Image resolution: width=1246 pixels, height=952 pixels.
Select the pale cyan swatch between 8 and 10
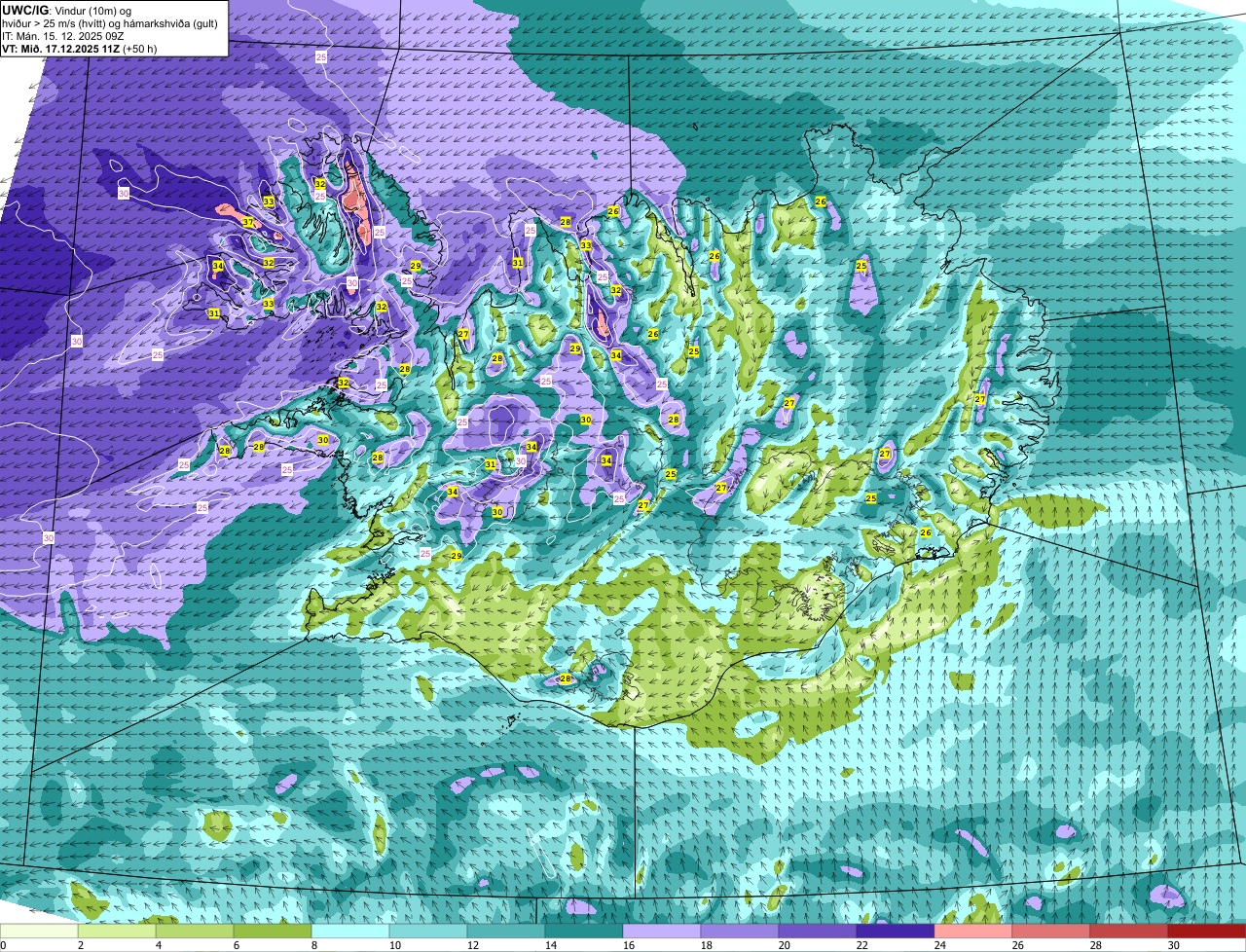click(350, 931)
